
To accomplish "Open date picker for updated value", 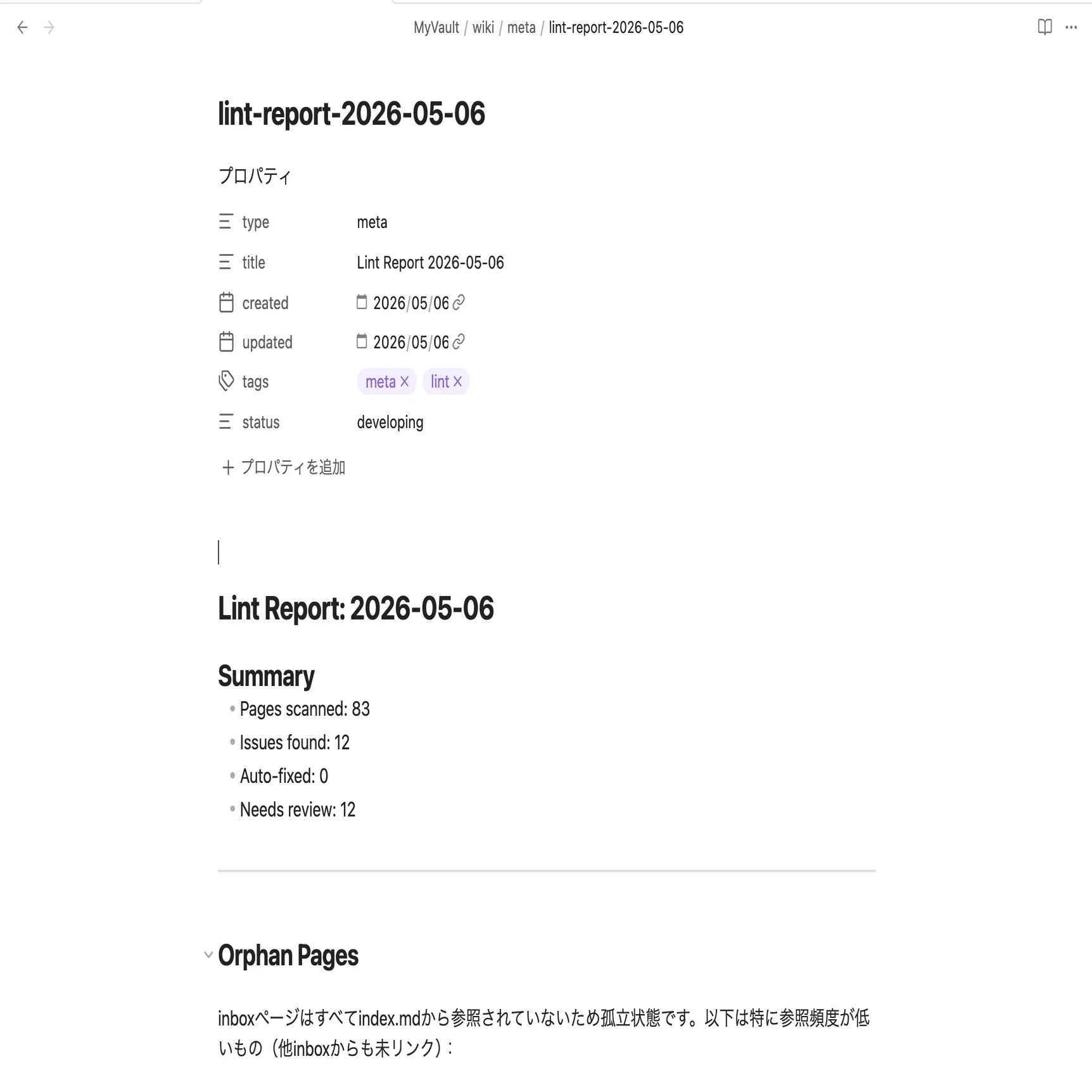I will click(x=362, y=341).
